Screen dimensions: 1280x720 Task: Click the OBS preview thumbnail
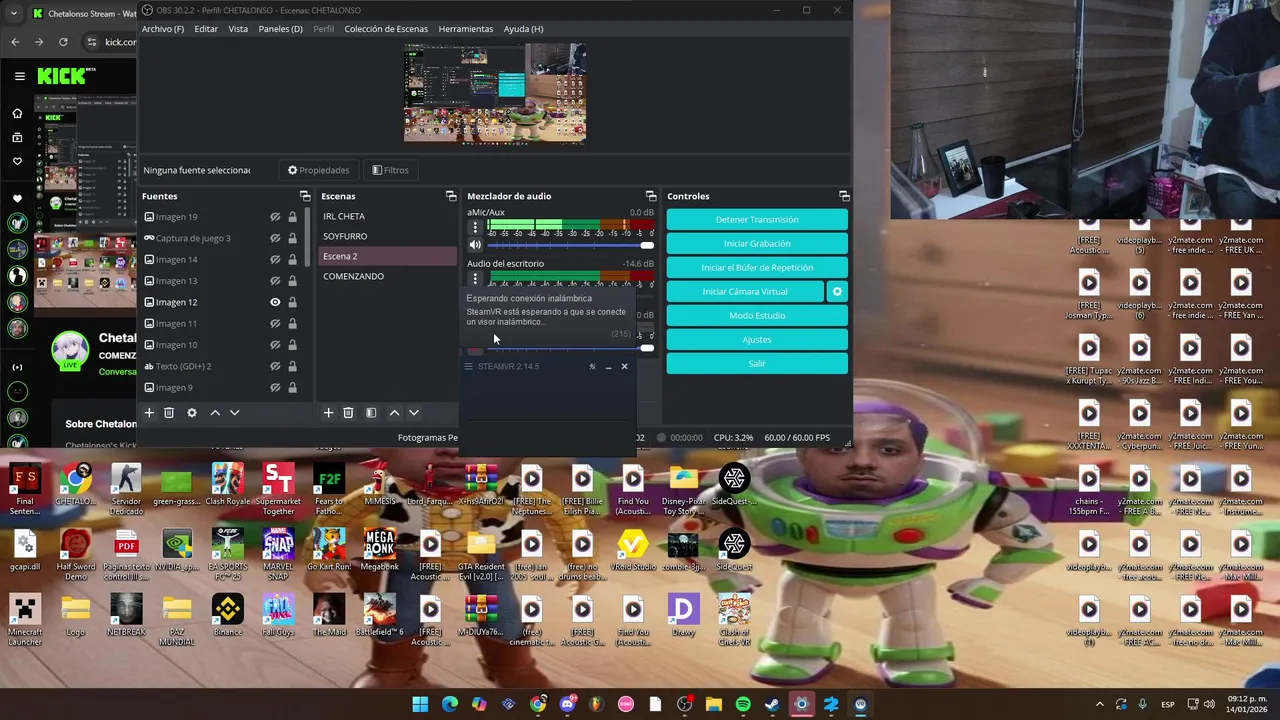pos(495,93)
